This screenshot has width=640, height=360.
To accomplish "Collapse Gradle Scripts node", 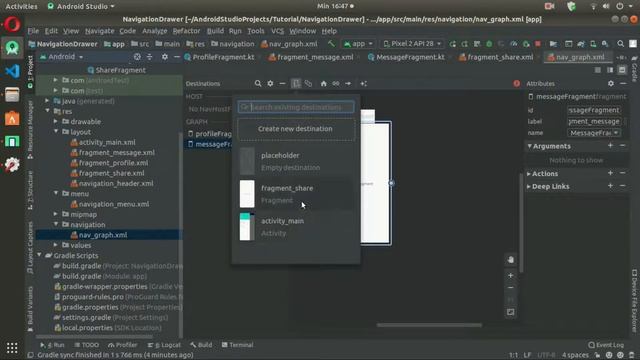I will pyautogui.click(x=40, y=255).
